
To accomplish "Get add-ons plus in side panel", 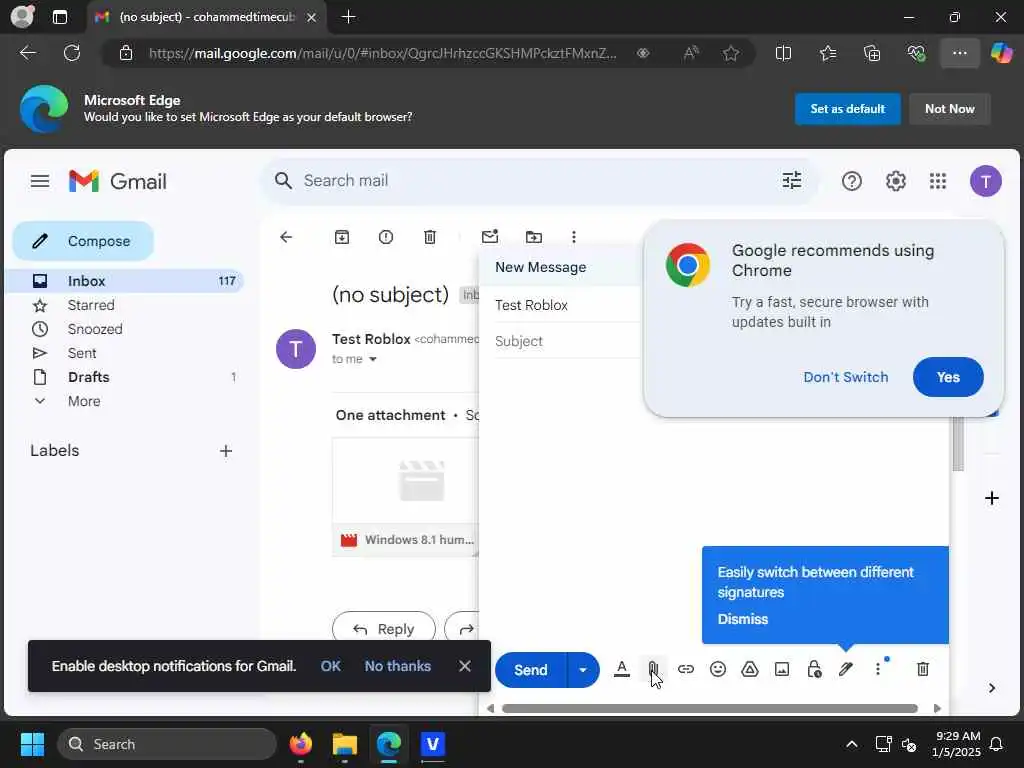I will tap(992, 498).
